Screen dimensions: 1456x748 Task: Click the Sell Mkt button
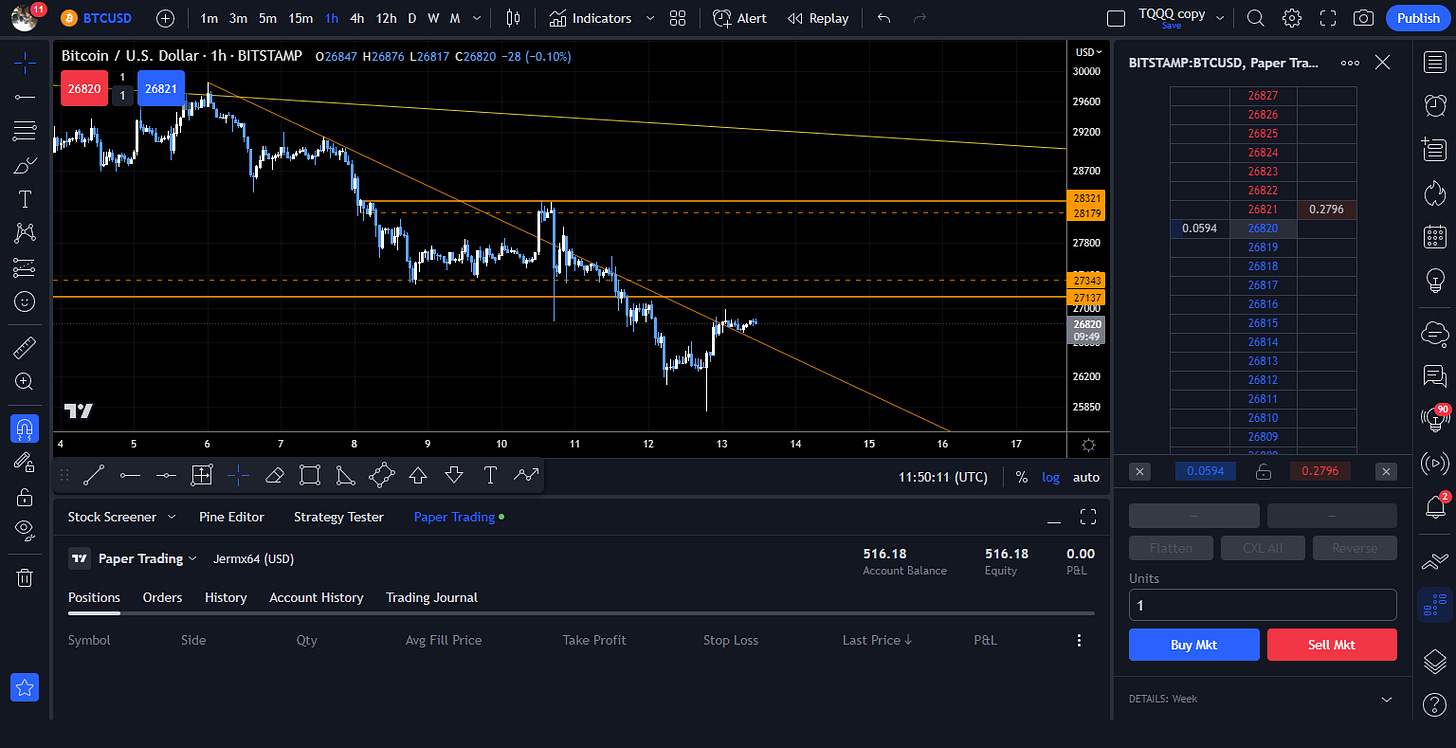click(x=1332, y=645)
